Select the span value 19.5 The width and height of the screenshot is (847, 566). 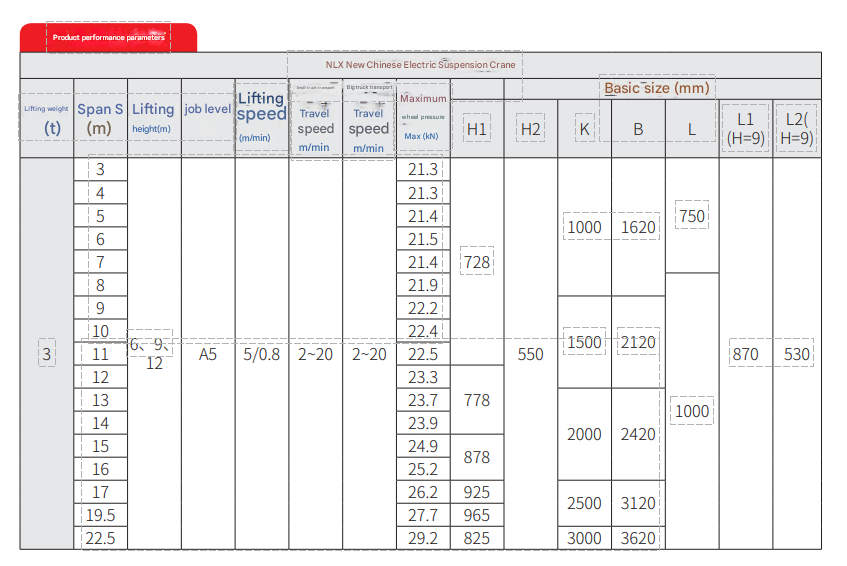[x=100, y=515]
